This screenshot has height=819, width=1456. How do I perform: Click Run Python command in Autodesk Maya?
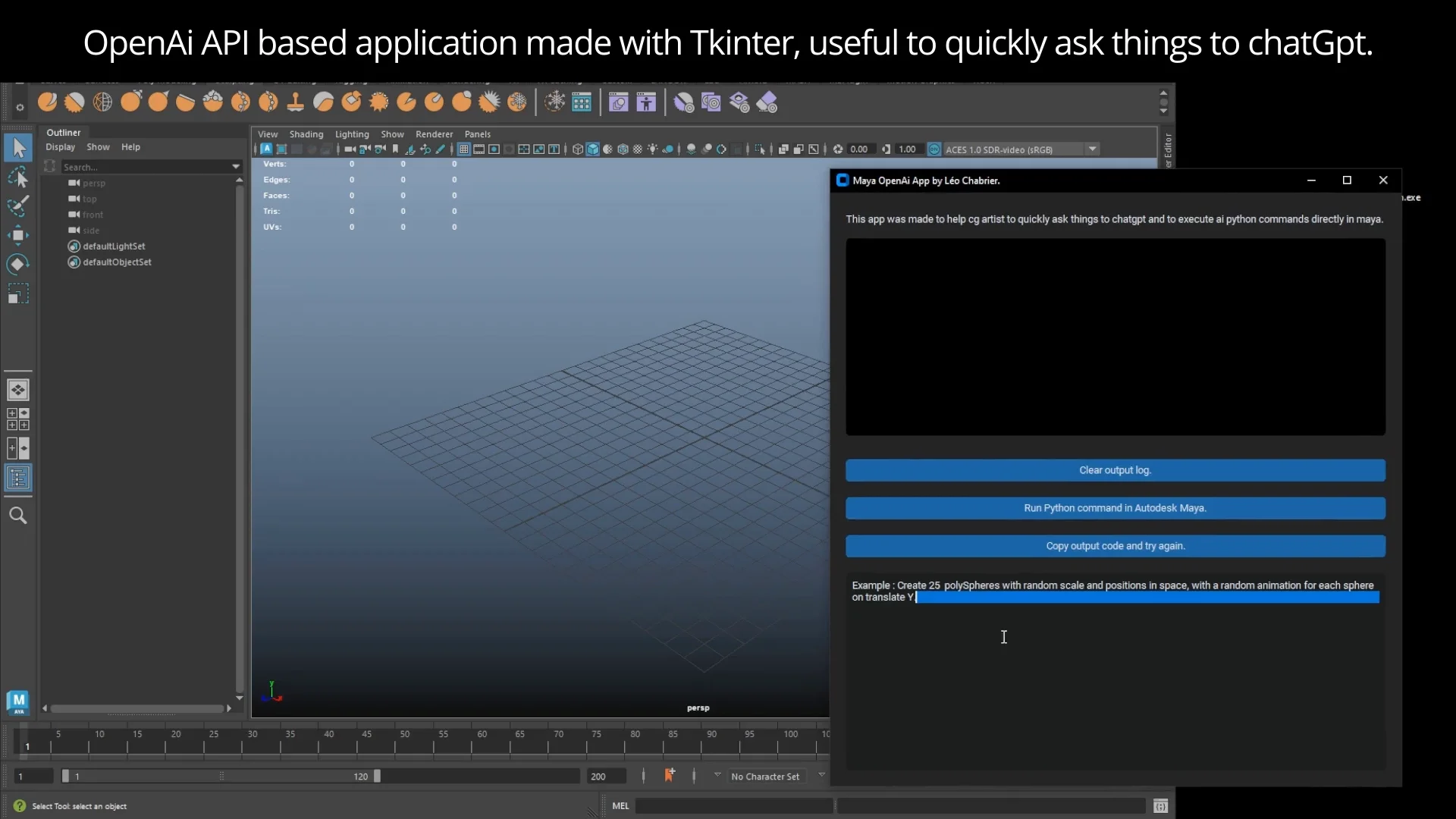click(1115, 508)
